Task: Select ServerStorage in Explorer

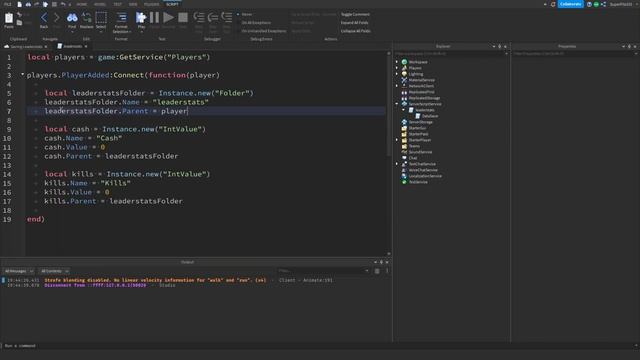Action: point(420,122)
